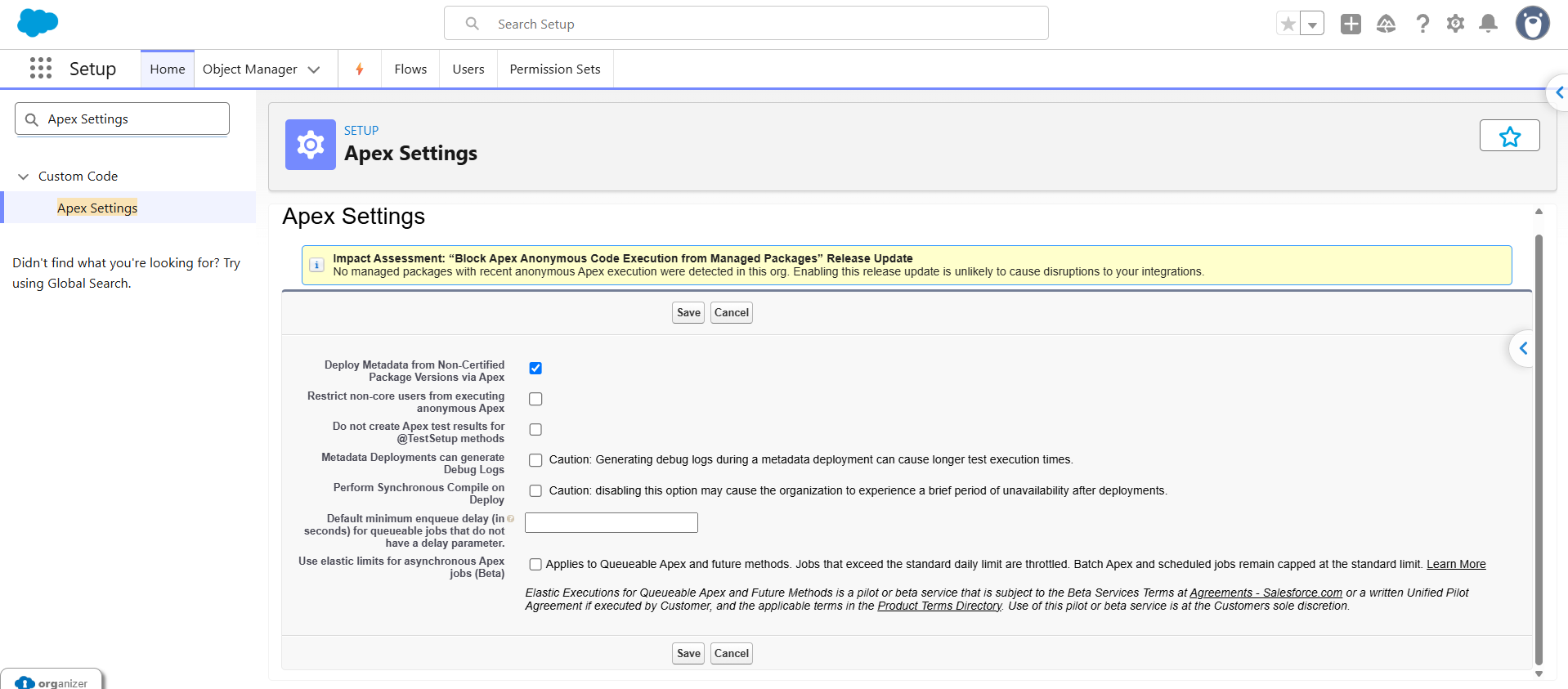Click the Search Setup magnifier icon
Screen dimensions: 1568x689
coord(473,24)
